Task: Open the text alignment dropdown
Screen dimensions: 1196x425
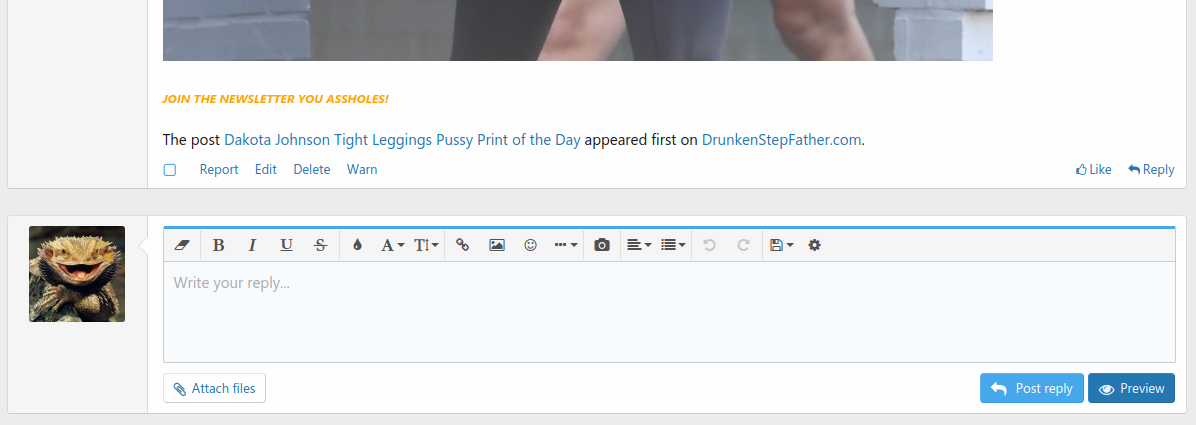Action: point(639,245)
